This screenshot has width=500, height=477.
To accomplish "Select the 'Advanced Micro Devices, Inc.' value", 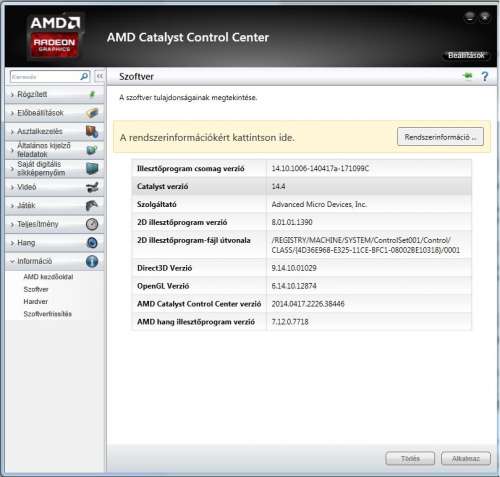I will click(x=319, y=204).
